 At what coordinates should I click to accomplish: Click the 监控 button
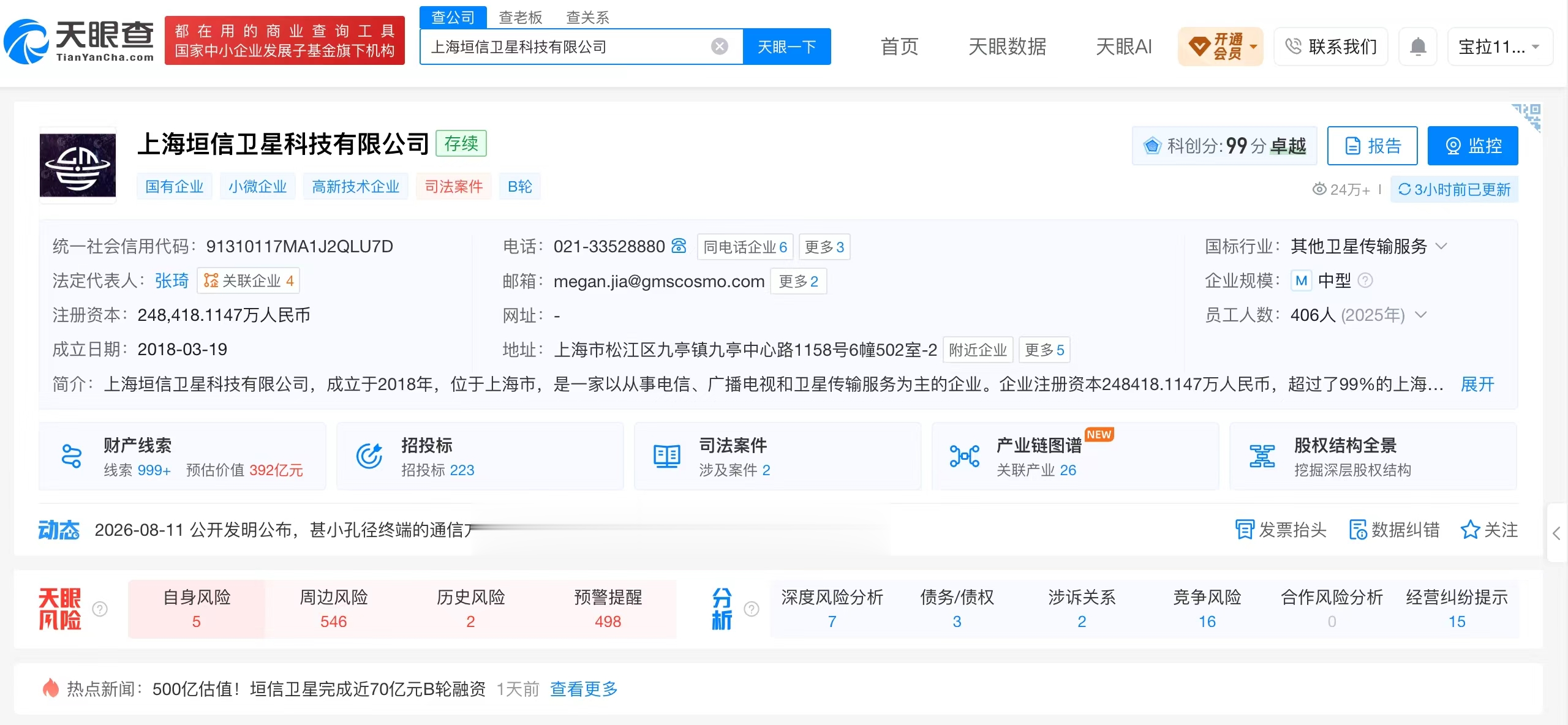click(x=1473, y=146)
